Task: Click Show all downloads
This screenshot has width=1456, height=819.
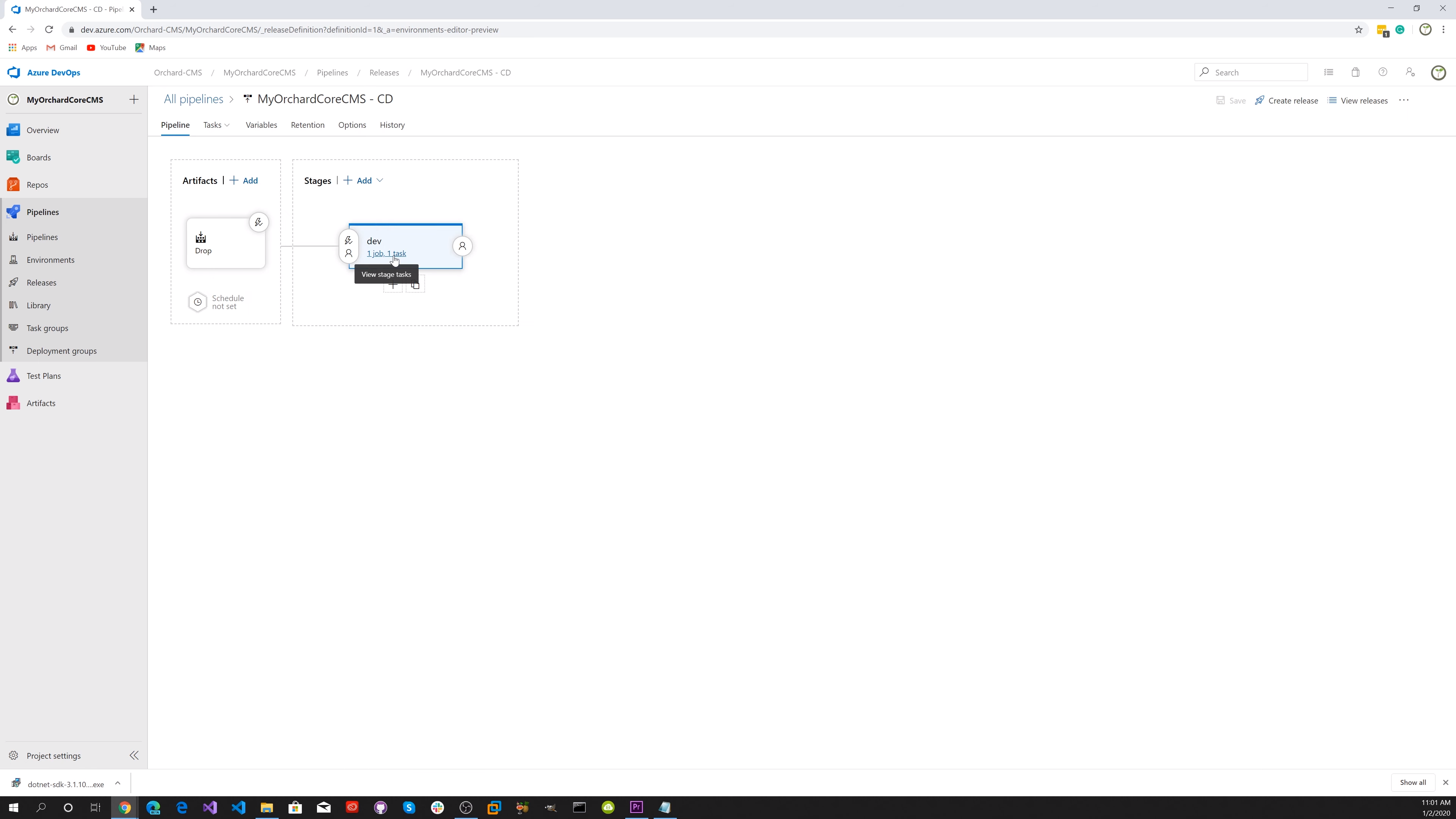Action: tap(1412, 782)
